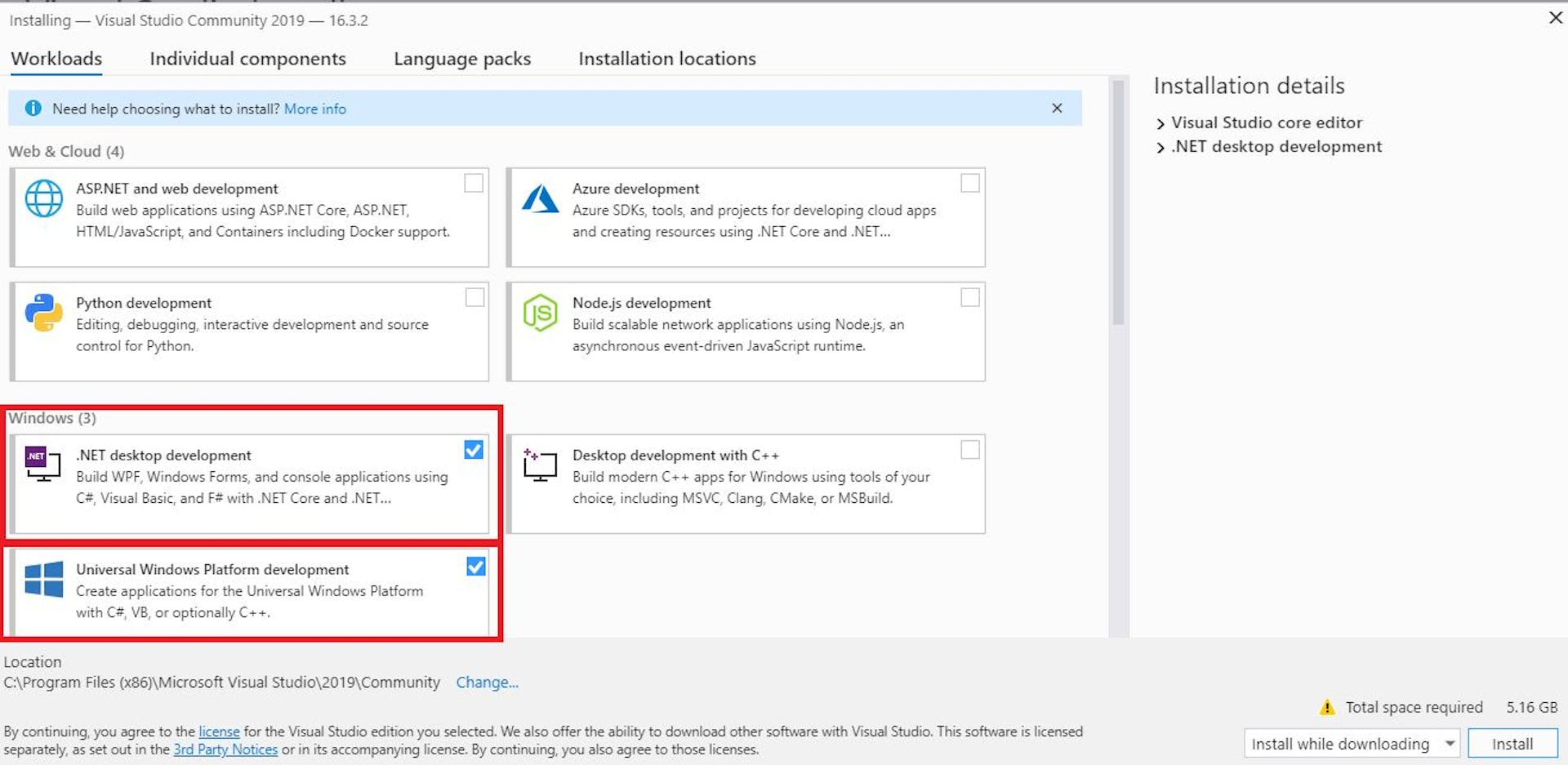The image size is (1568, 765).
Task: Open the Install while downloading dropdown
Action: [1448, 743]
